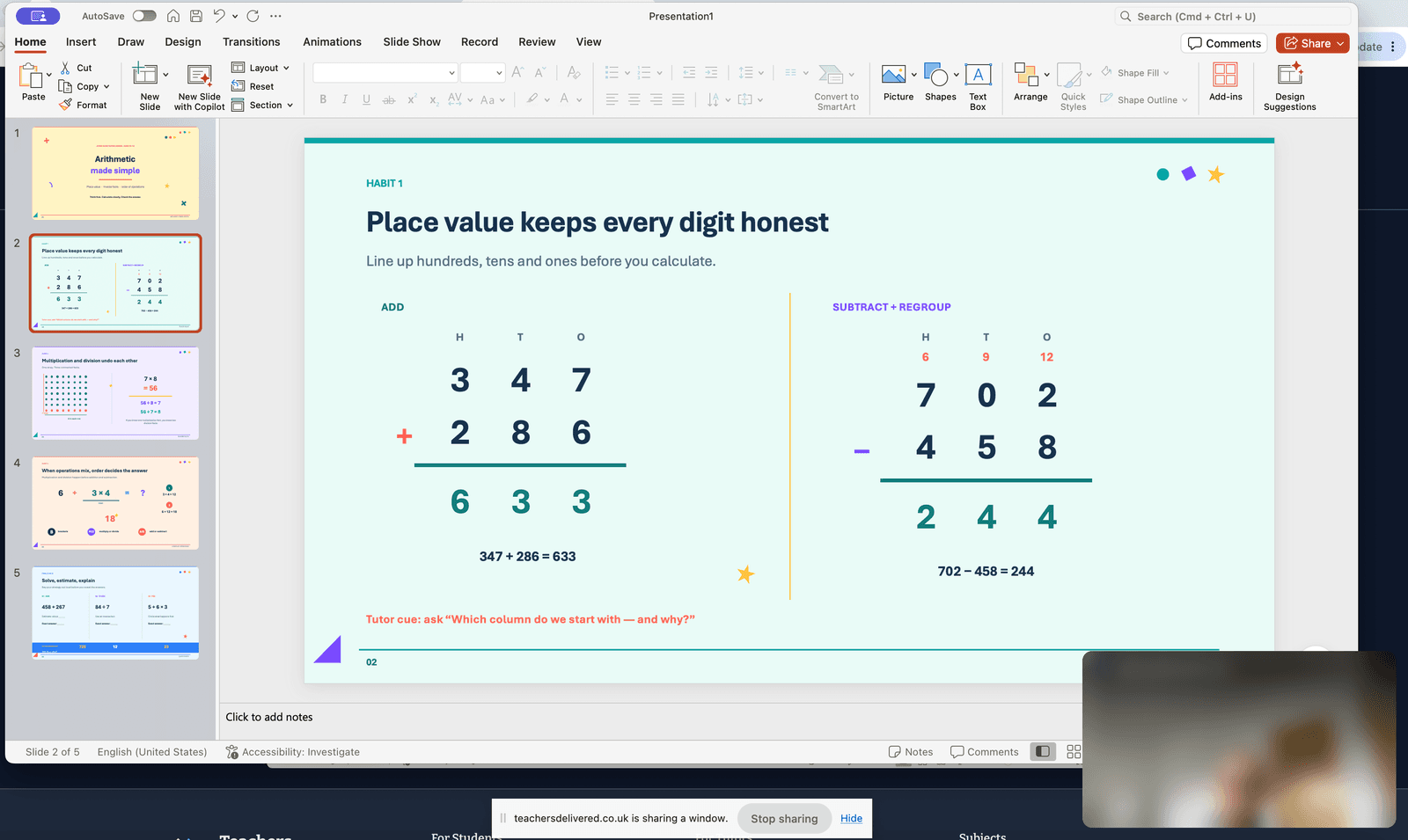This screenshot has width=1408, height=840.
Task: Open the Draw tab
Action: click(x=131, y=41)
